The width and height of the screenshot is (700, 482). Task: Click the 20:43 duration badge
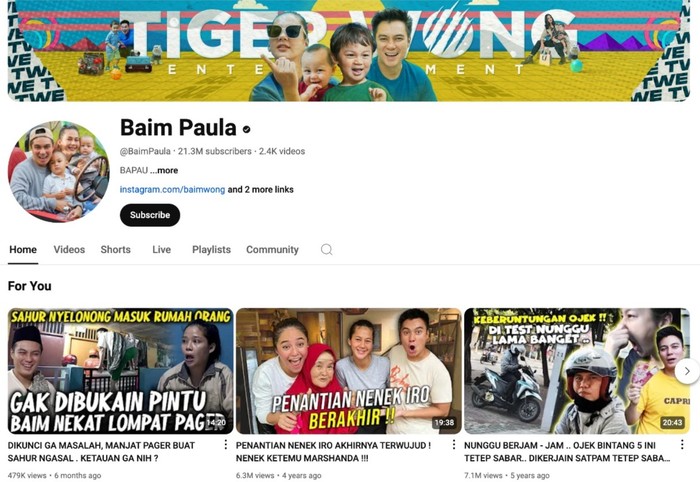pos(673,423)
